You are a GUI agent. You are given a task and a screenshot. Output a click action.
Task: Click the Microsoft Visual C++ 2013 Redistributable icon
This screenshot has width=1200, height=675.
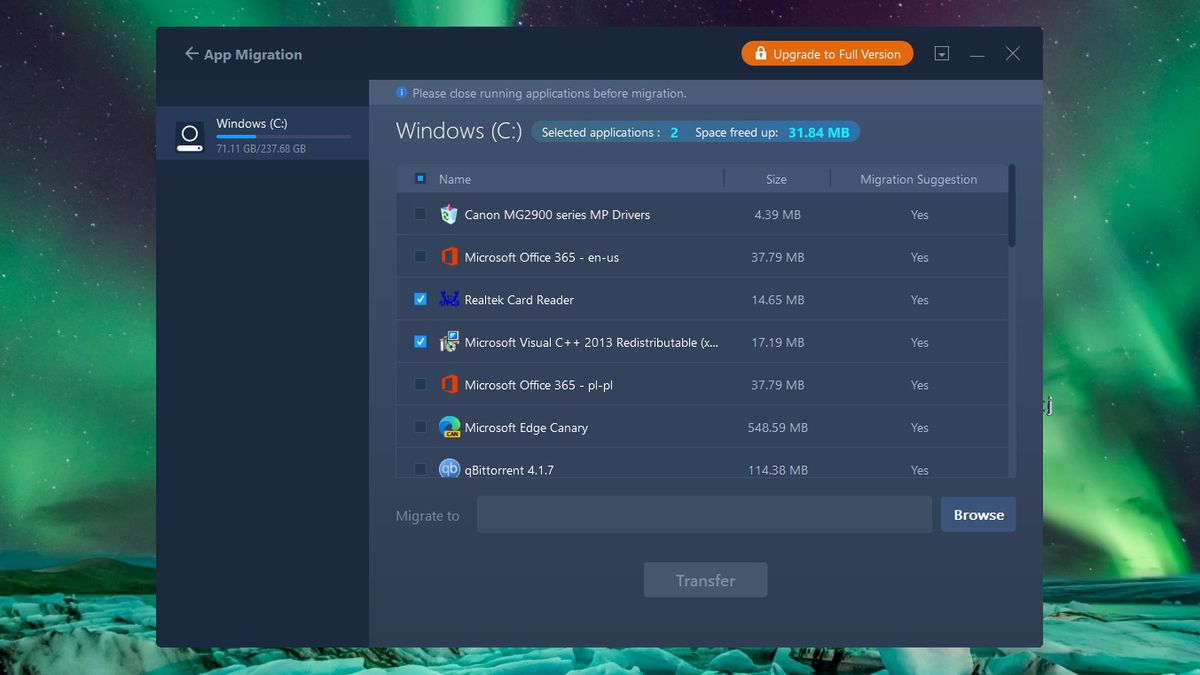(450, 341)
